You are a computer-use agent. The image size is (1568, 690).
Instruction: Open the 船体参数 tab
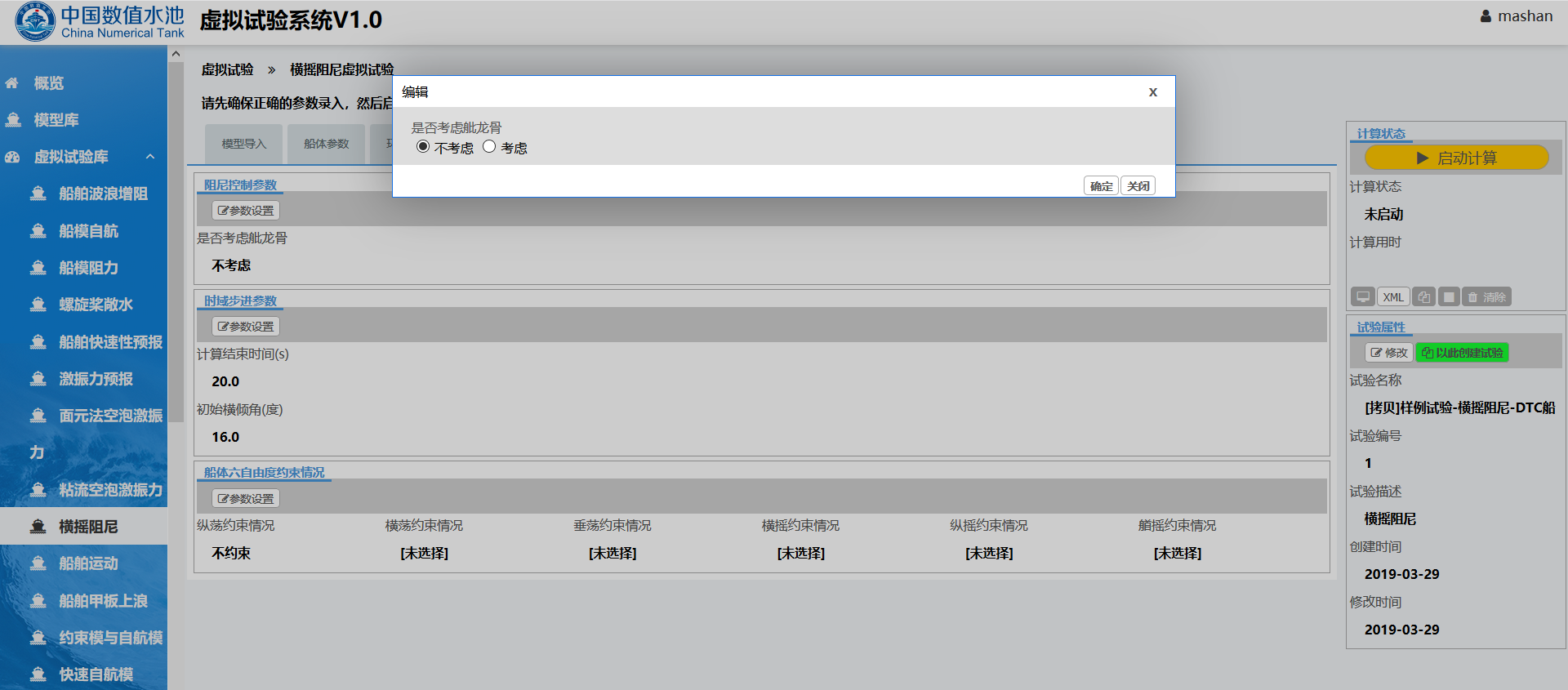326,144
